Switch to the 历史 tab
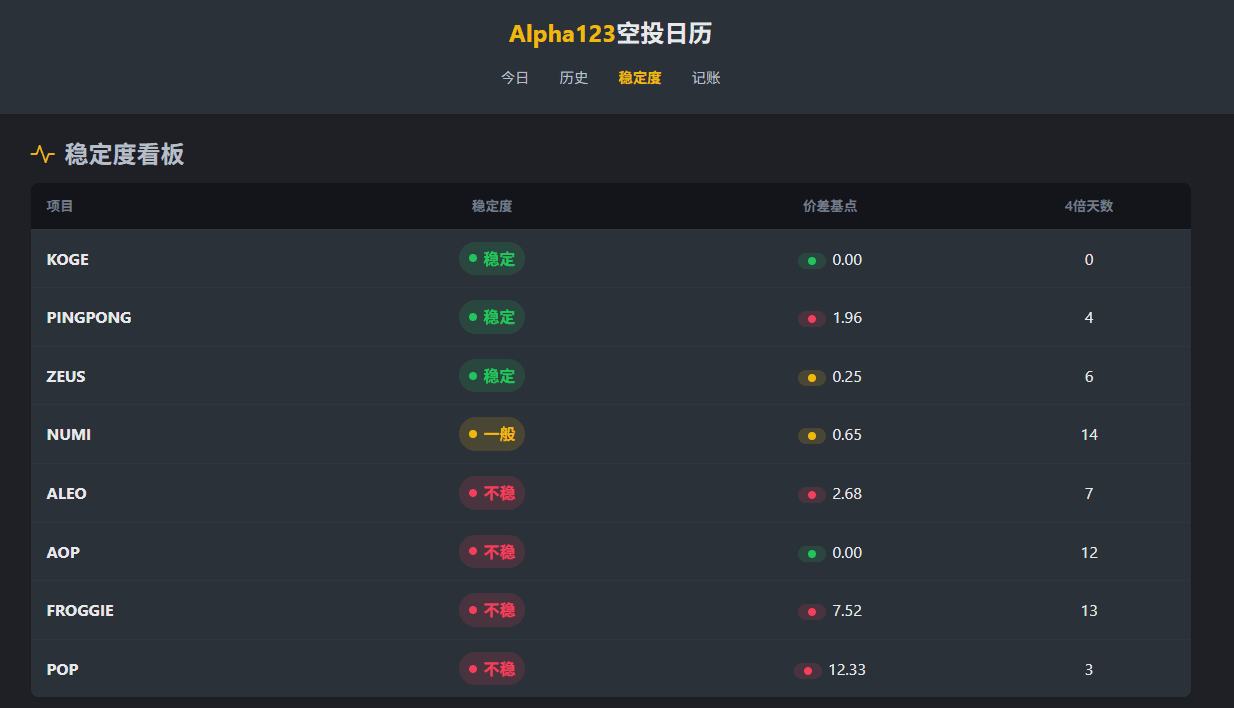This screenshot has height=708, width=1234. pos(574,78)
